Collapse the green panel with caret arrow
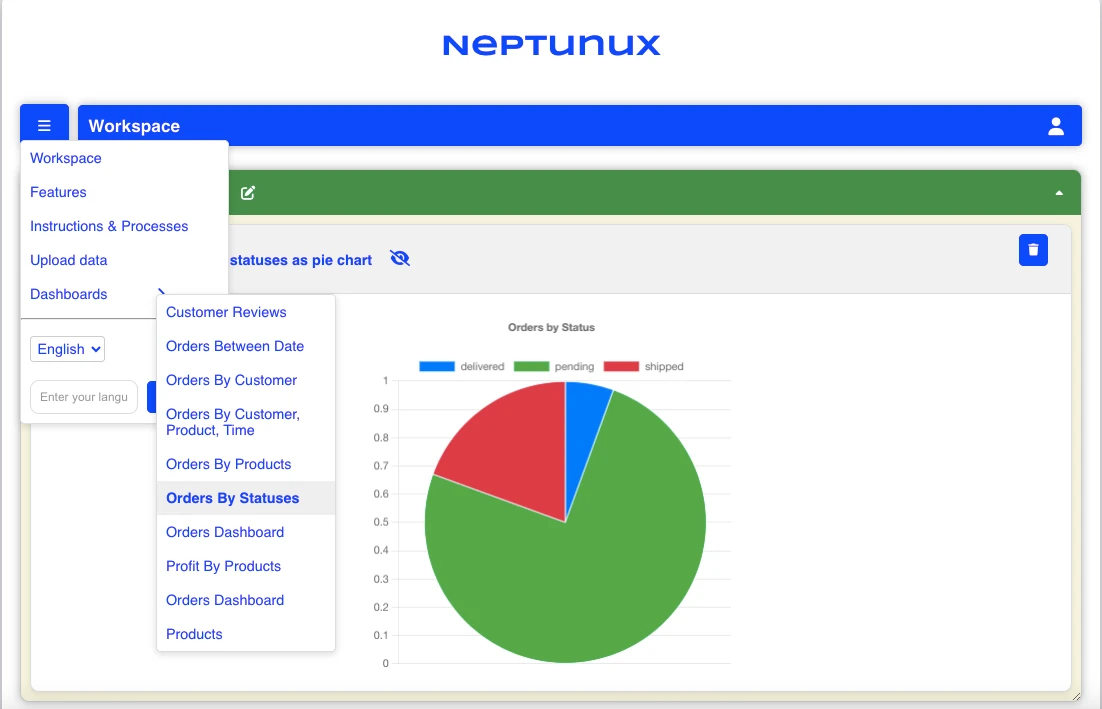Viewport: 1102px width, 709px height. coord(1059,193)
